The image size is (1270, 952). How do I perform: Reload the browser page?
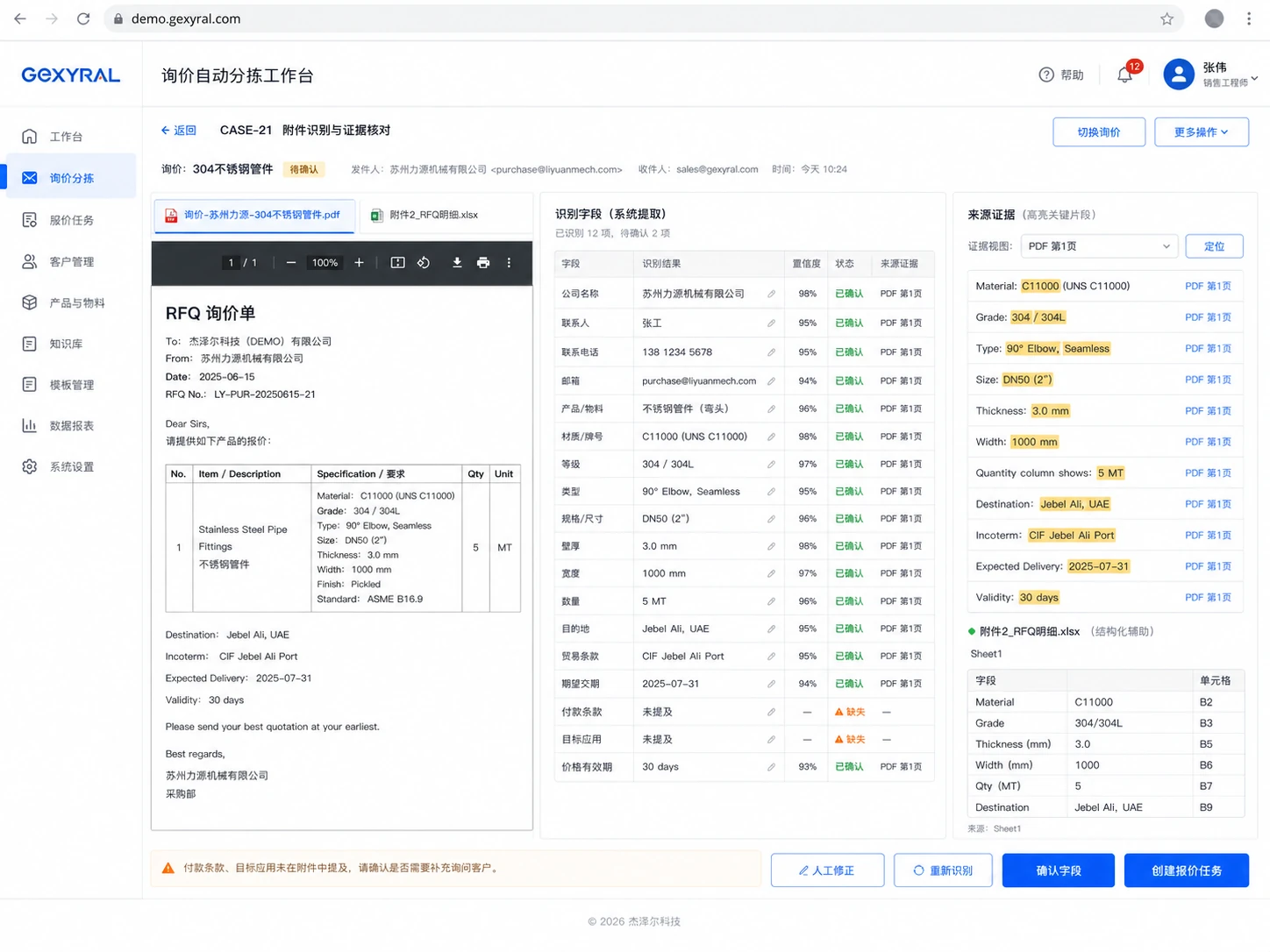click(83, 18)
